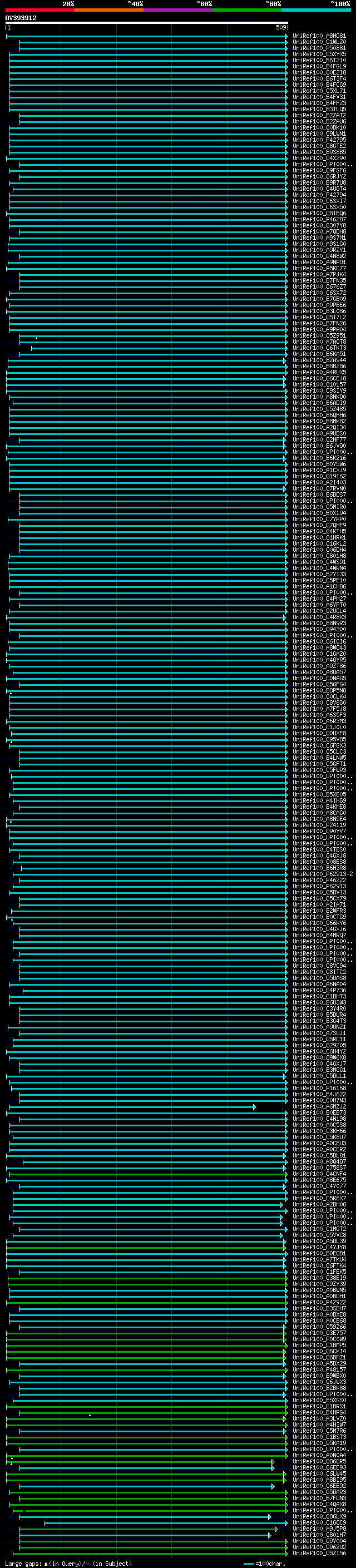Select hit label UniRef100_Q0DK10
The image size is (356, 1568).
319,128
